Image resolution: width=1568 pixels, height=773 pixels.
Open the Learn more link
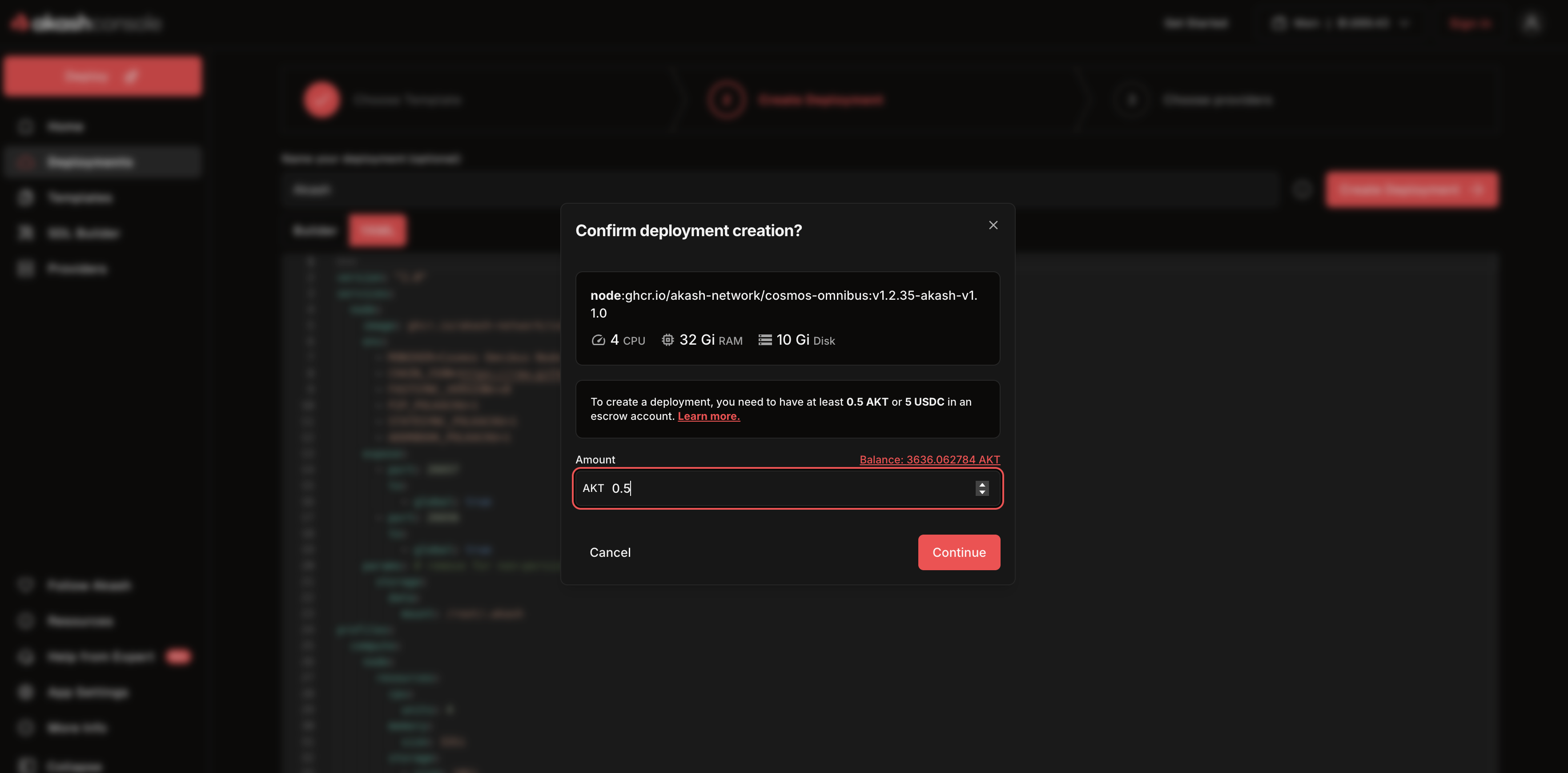point(708,416)
